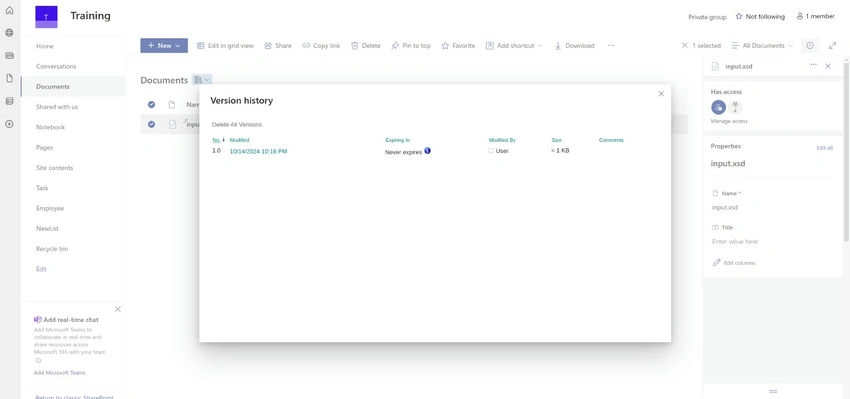The image size is (850, 399).
Task: Click presence box next to User
Action: [491, 151]
